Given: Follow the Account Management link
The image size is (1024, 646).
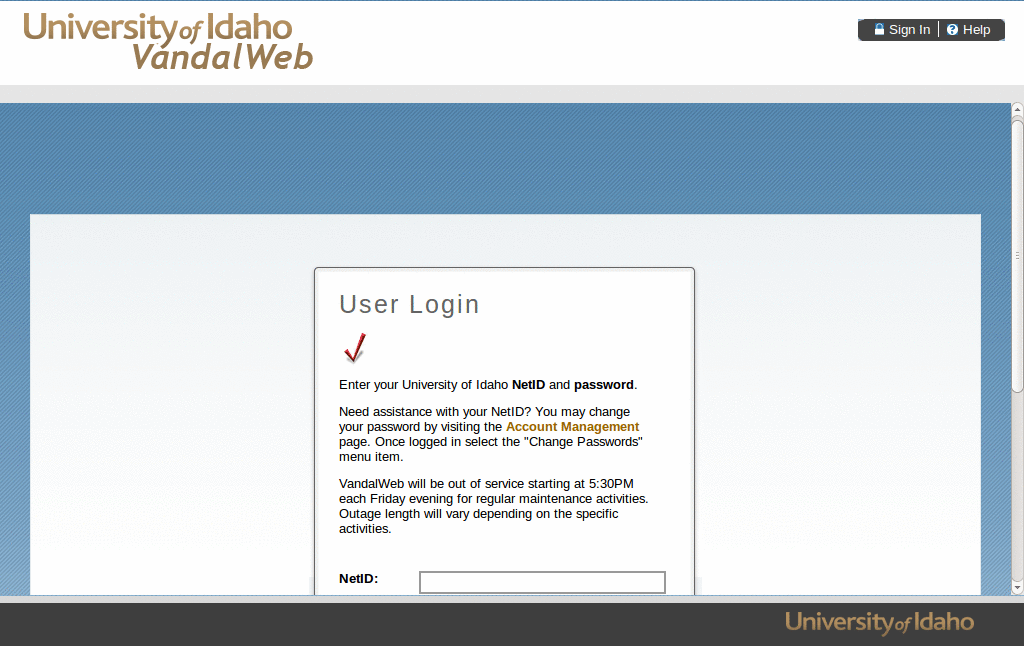Looking at the screenshot, I should [572, 427].
